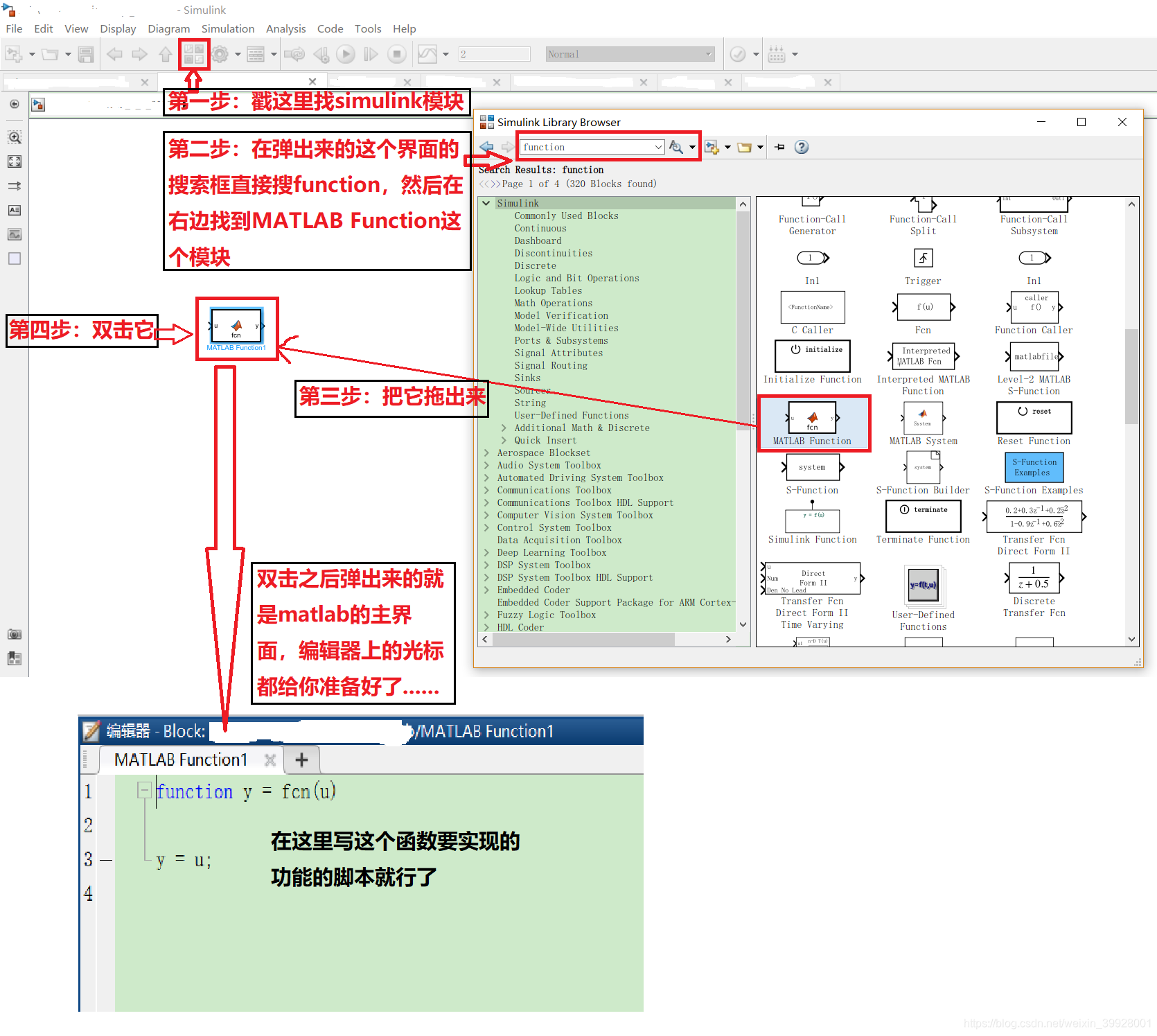Click the Save model icon
The width and height of the screenshot is (1157, 1036).
click(86, 54)
